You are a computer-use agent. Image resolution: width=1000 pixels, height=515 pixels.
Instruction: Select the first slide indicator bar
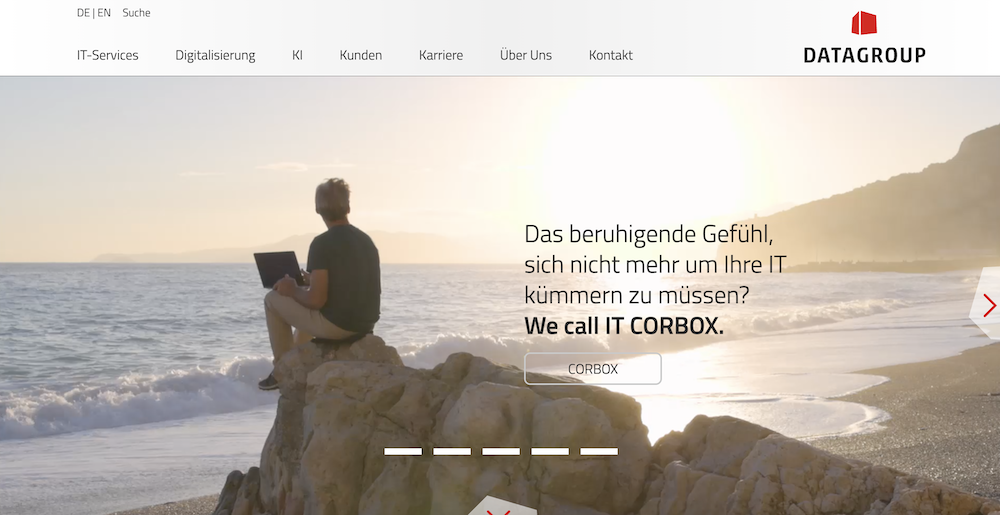coord(403,451)
